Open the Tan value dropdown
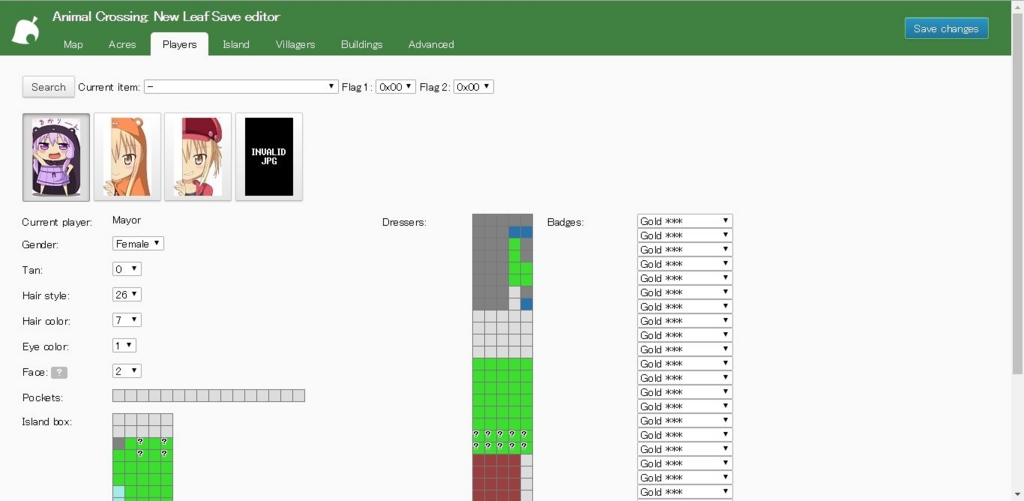This screenshot has width=1024, height=501. pyautogui.click(x=127, y=269)
